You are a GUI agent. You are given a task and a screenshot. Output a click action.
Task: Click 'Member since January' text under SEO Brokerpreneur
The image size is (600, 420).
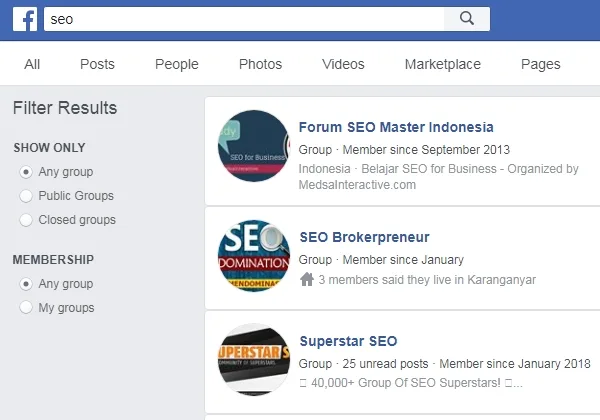point(403,260)
